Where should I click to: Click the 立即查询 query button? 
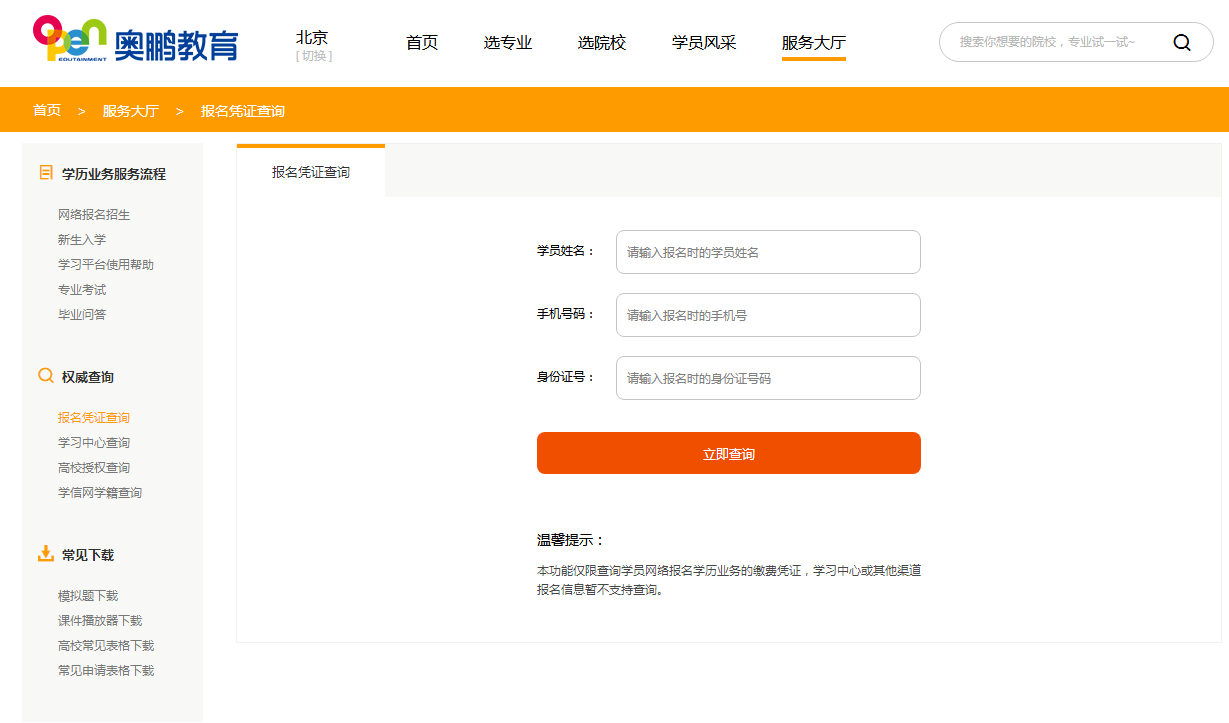pos(728,452)
